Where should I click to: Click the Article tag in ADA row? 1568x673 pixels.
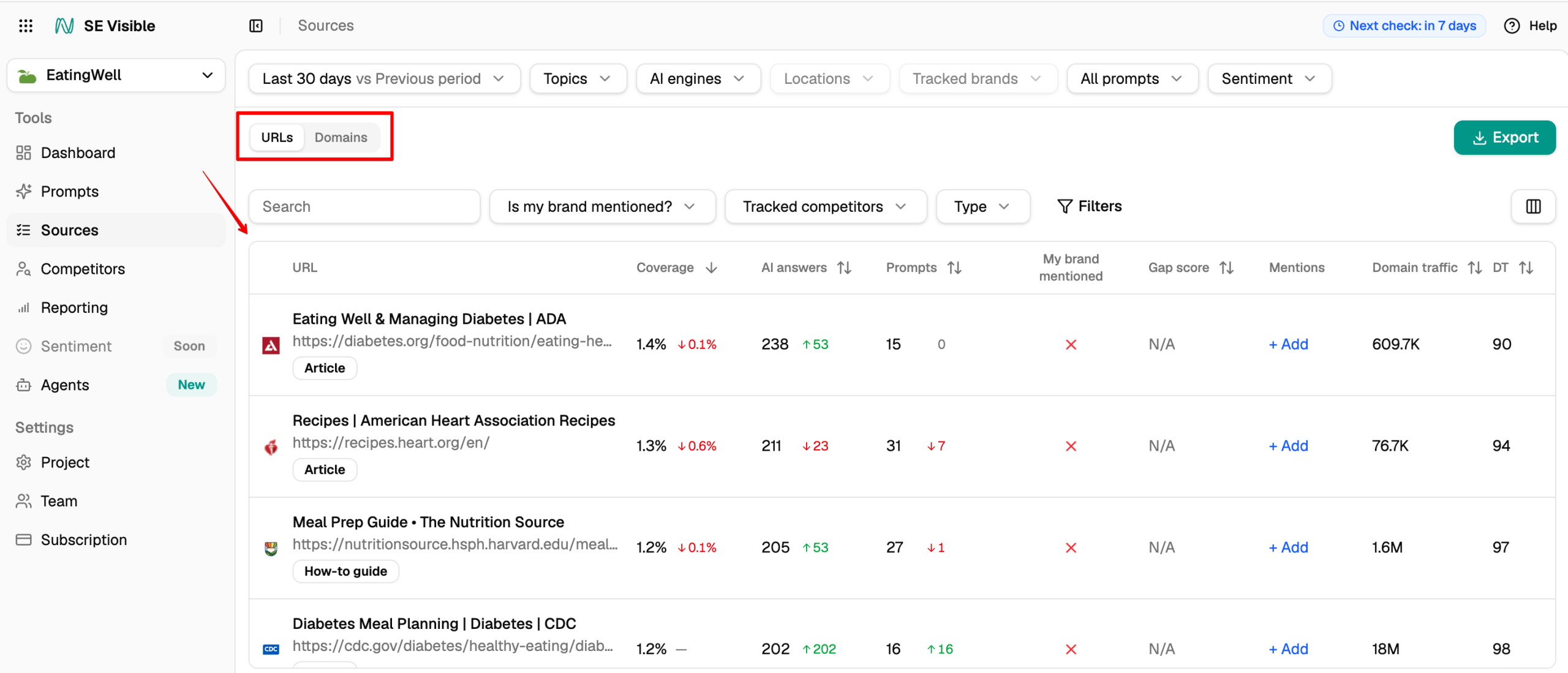[325, 368]
